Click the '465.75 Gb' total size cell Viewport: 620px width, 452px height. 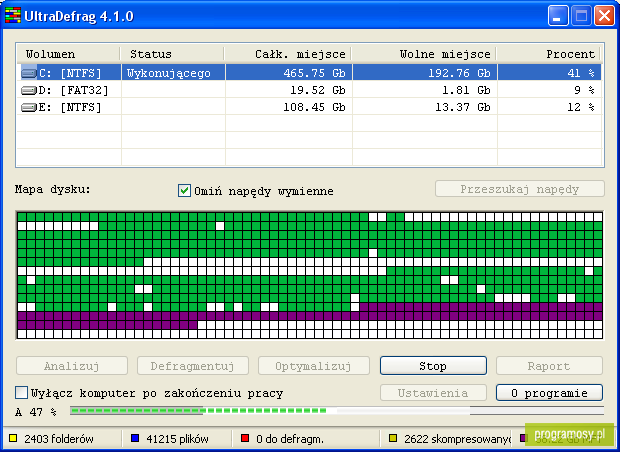click(289, 73)
